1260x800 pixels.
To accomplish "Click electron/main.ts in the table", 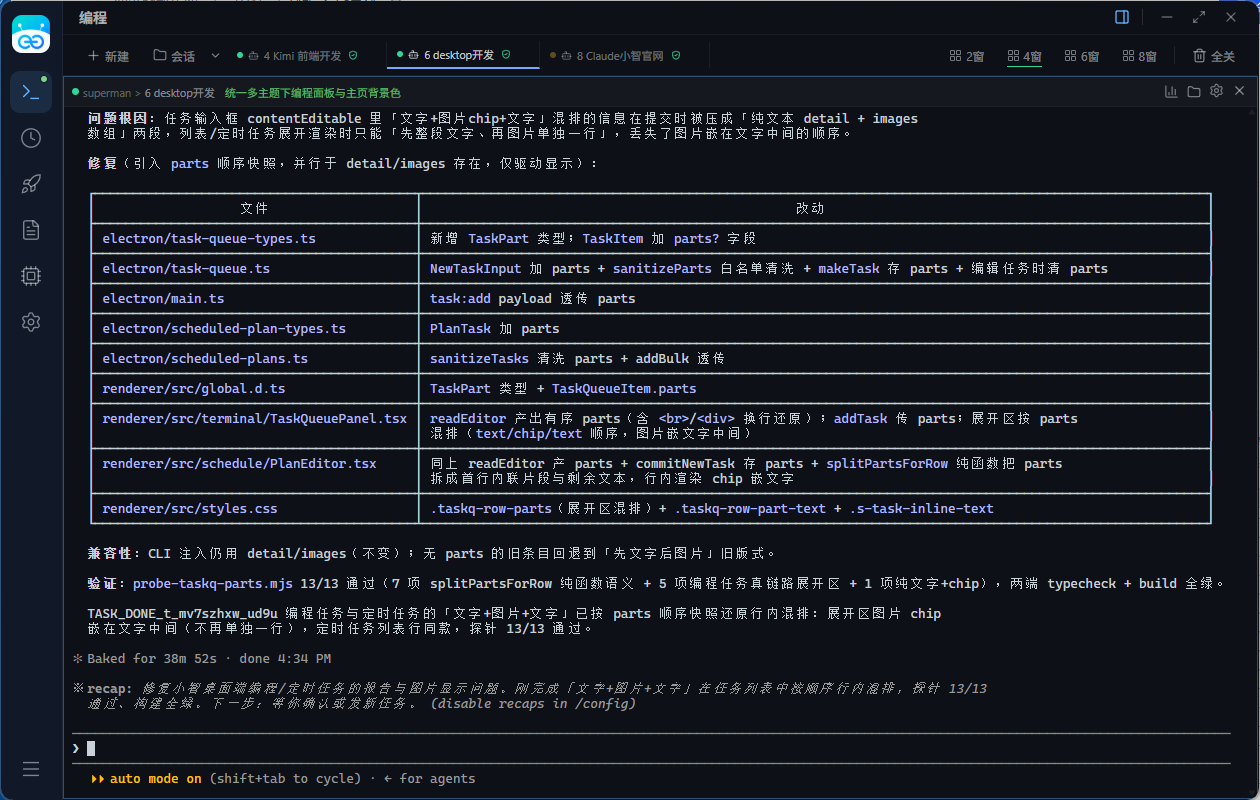I will (x=163, y=299).
